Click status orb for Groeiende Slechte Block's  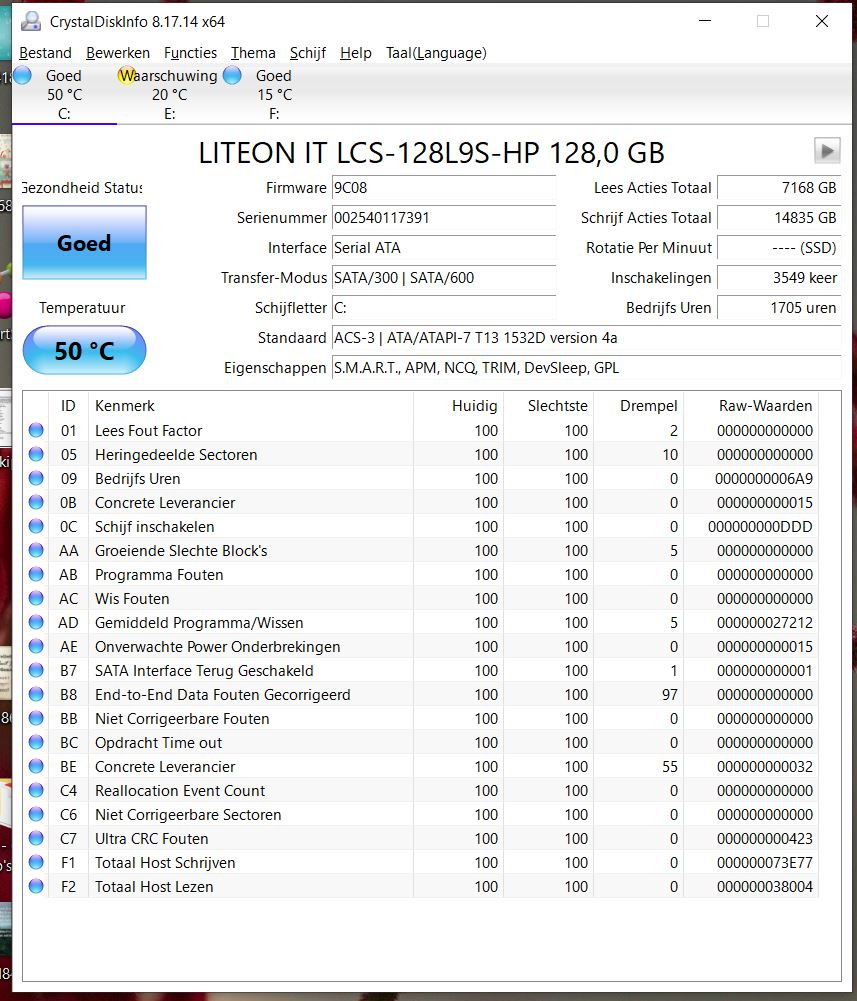(x=36, y=550)
